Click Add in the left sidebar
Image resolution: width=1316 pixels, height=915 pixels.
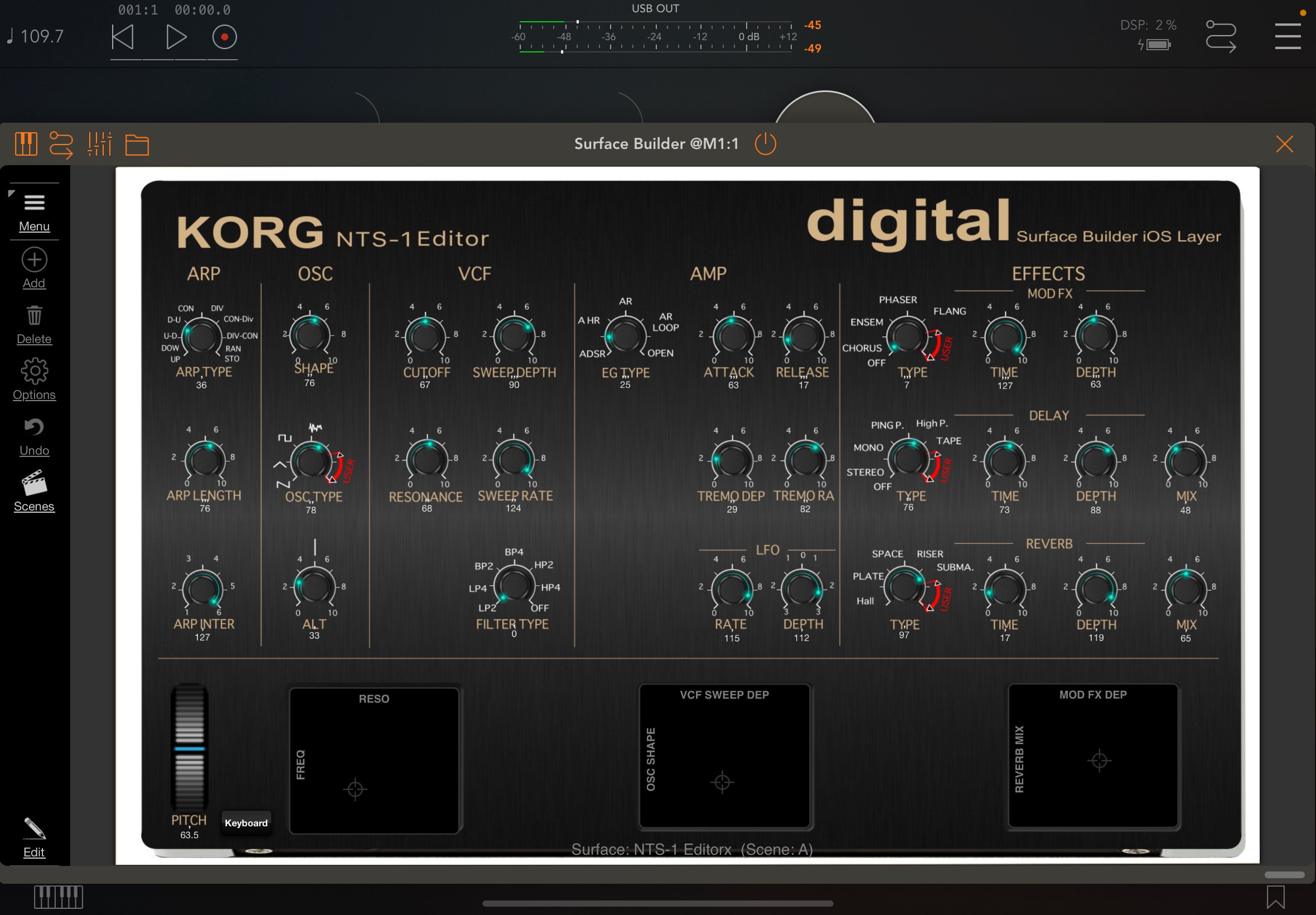[x=34, y=266]
